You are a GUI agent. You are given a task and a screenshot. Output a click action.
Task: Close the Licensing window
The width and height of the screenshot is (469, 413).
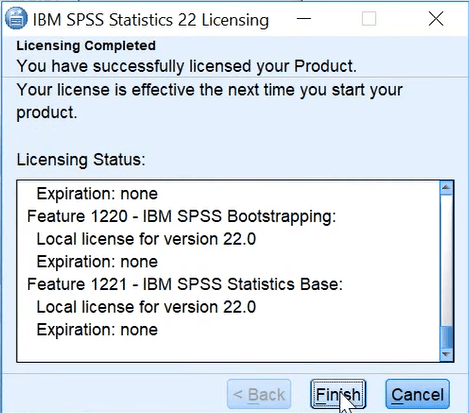coord(436,19)
